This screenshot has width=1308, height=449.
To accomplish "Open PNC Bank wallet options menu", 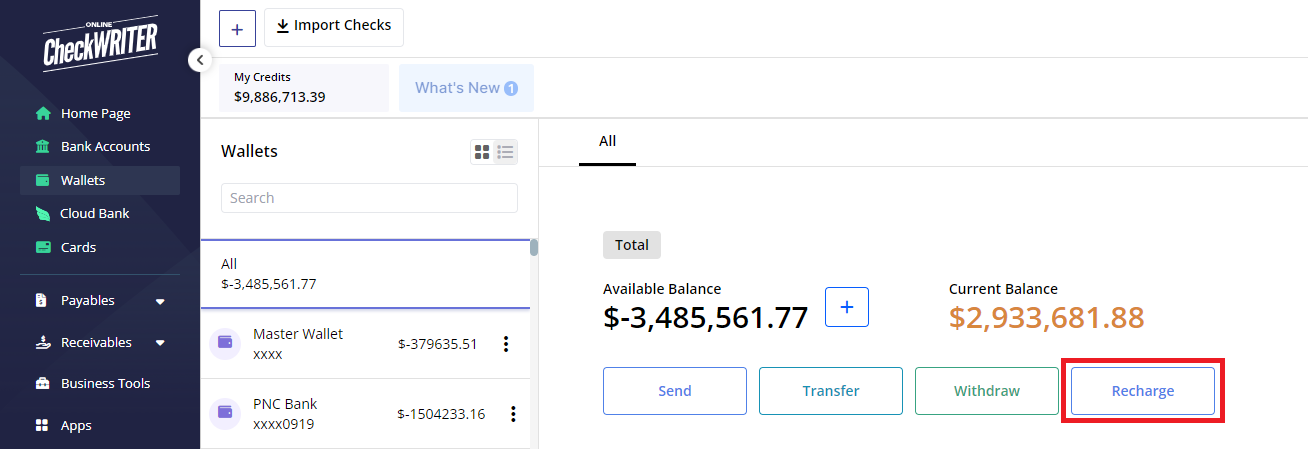I will point(513,414).
